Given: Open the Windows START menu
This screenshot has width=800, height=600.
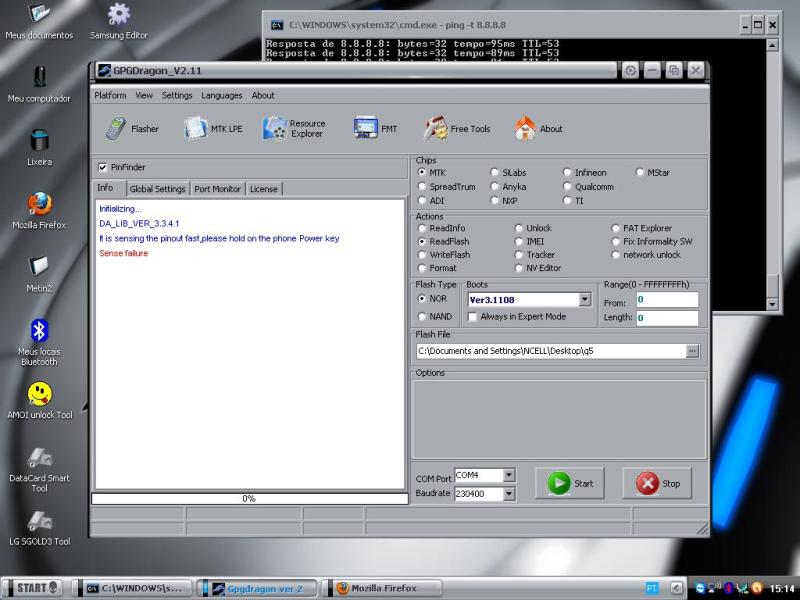Looking at the screenshot, I should tap(34, 588).
